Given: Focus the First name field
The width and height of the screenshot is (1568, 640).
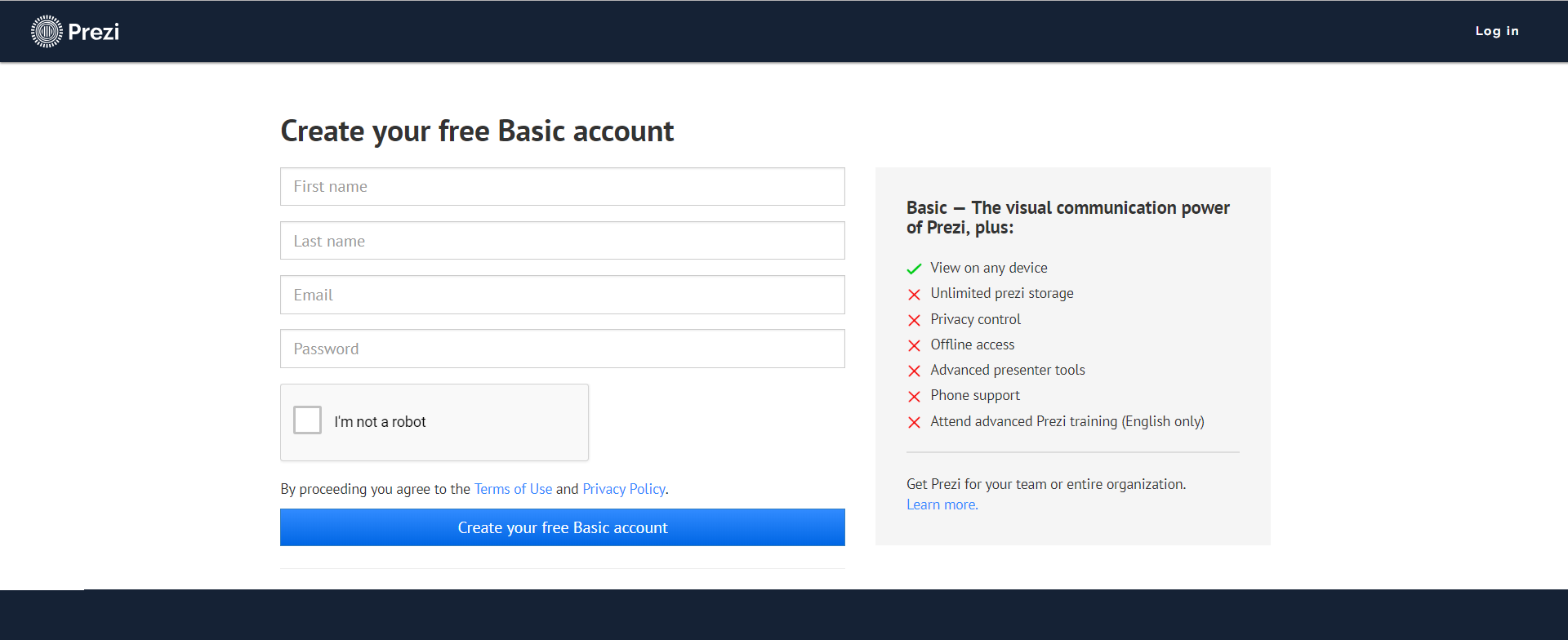Looking at the screenshot, I should point(562,186).
